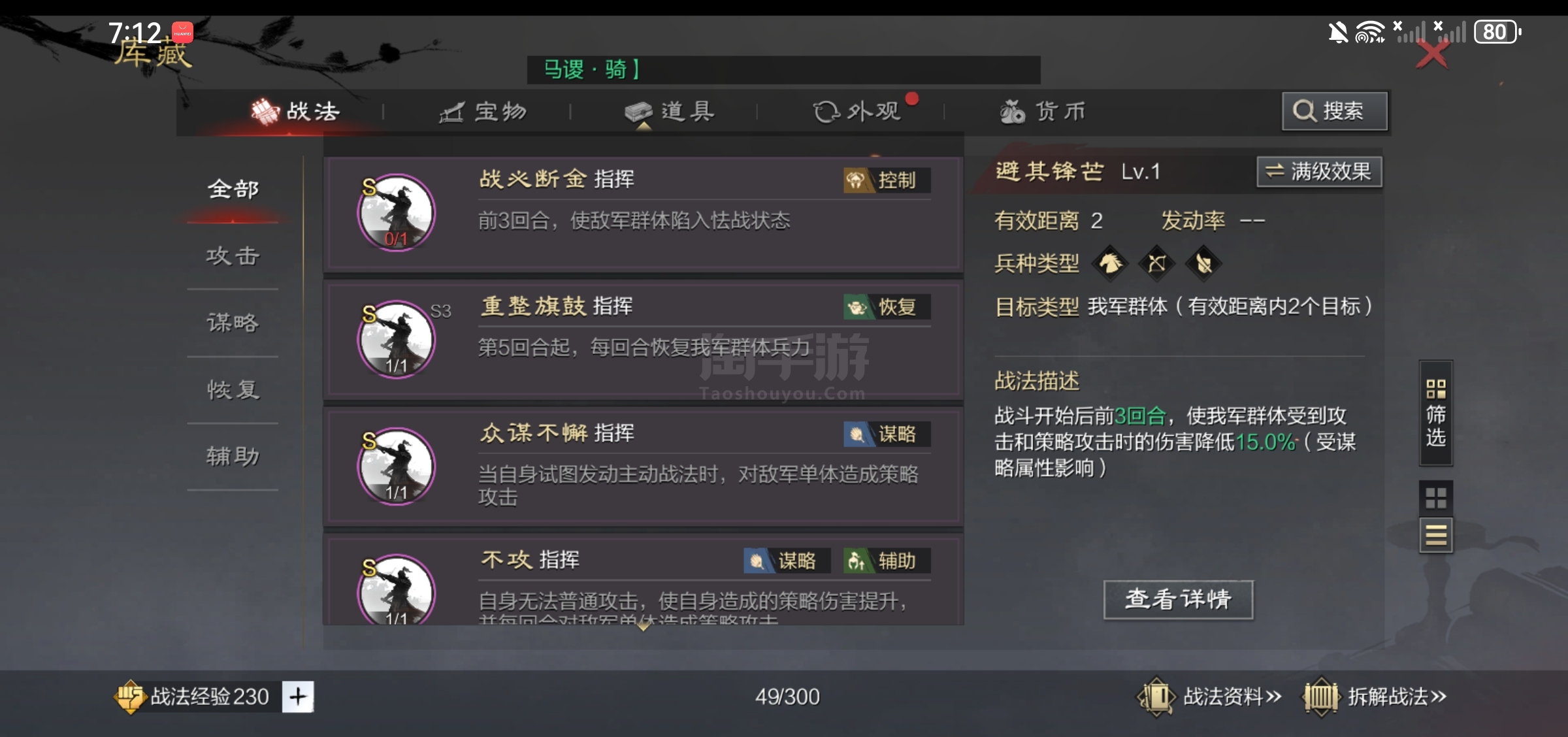Screen dimensions: 1568x737
Task: Close the 库藏 window with red X
Action: pyautogui.click(x=1432, y=55)
